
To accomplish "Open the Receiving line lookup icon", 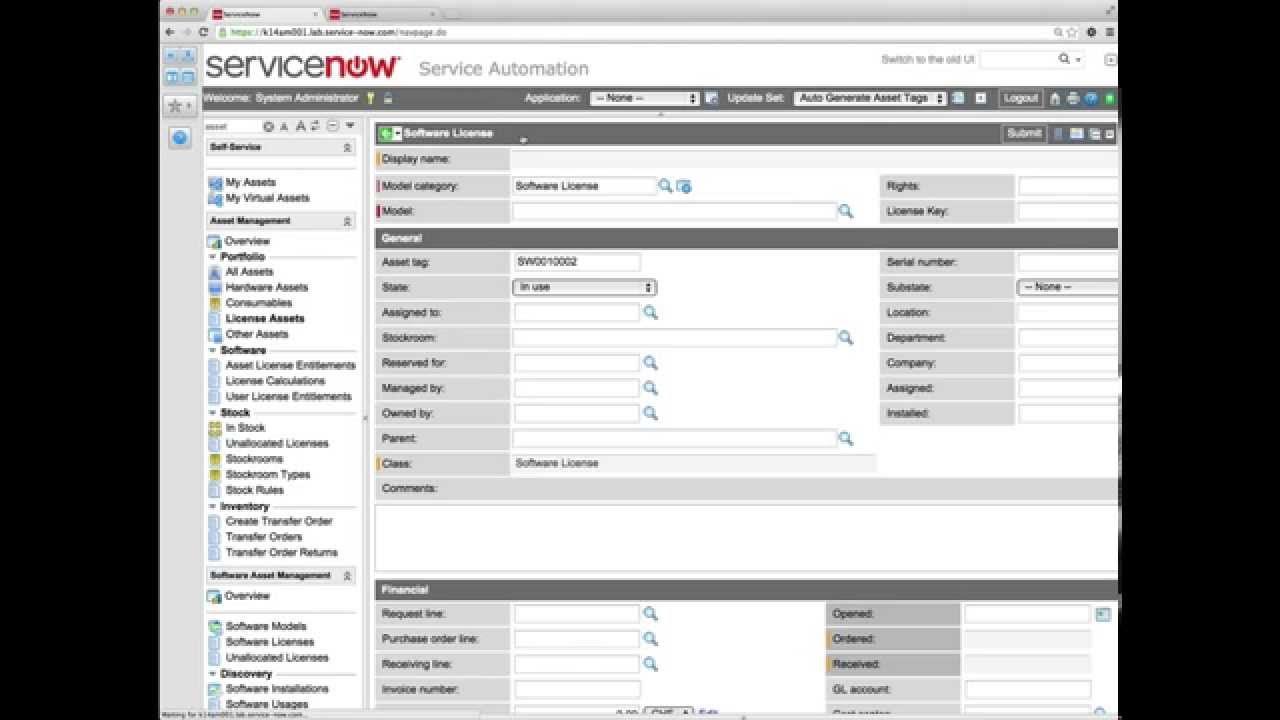I will (650, 664).
